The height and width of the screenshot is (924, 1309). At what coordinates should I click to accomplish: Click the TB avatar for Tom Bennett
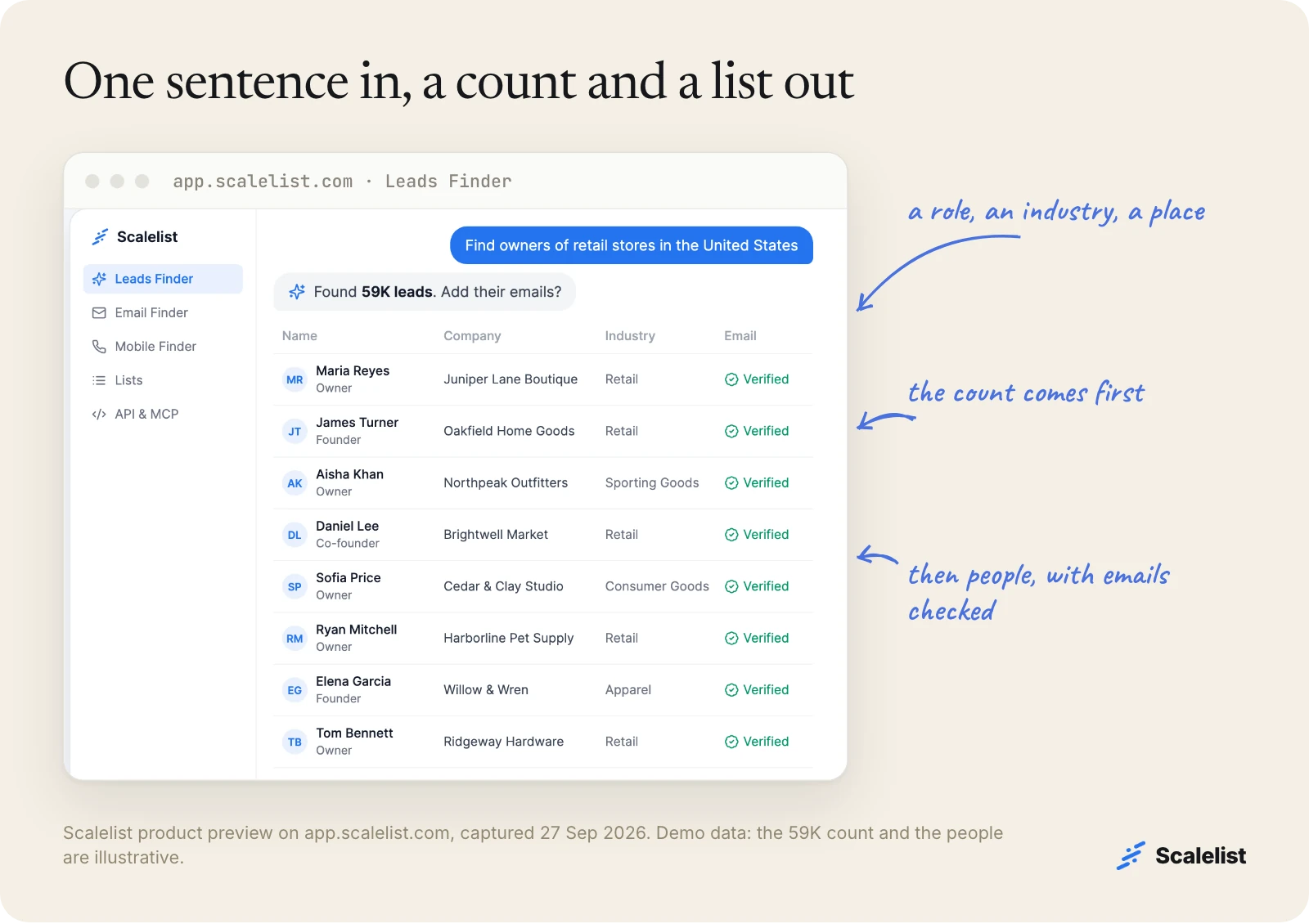295,742
